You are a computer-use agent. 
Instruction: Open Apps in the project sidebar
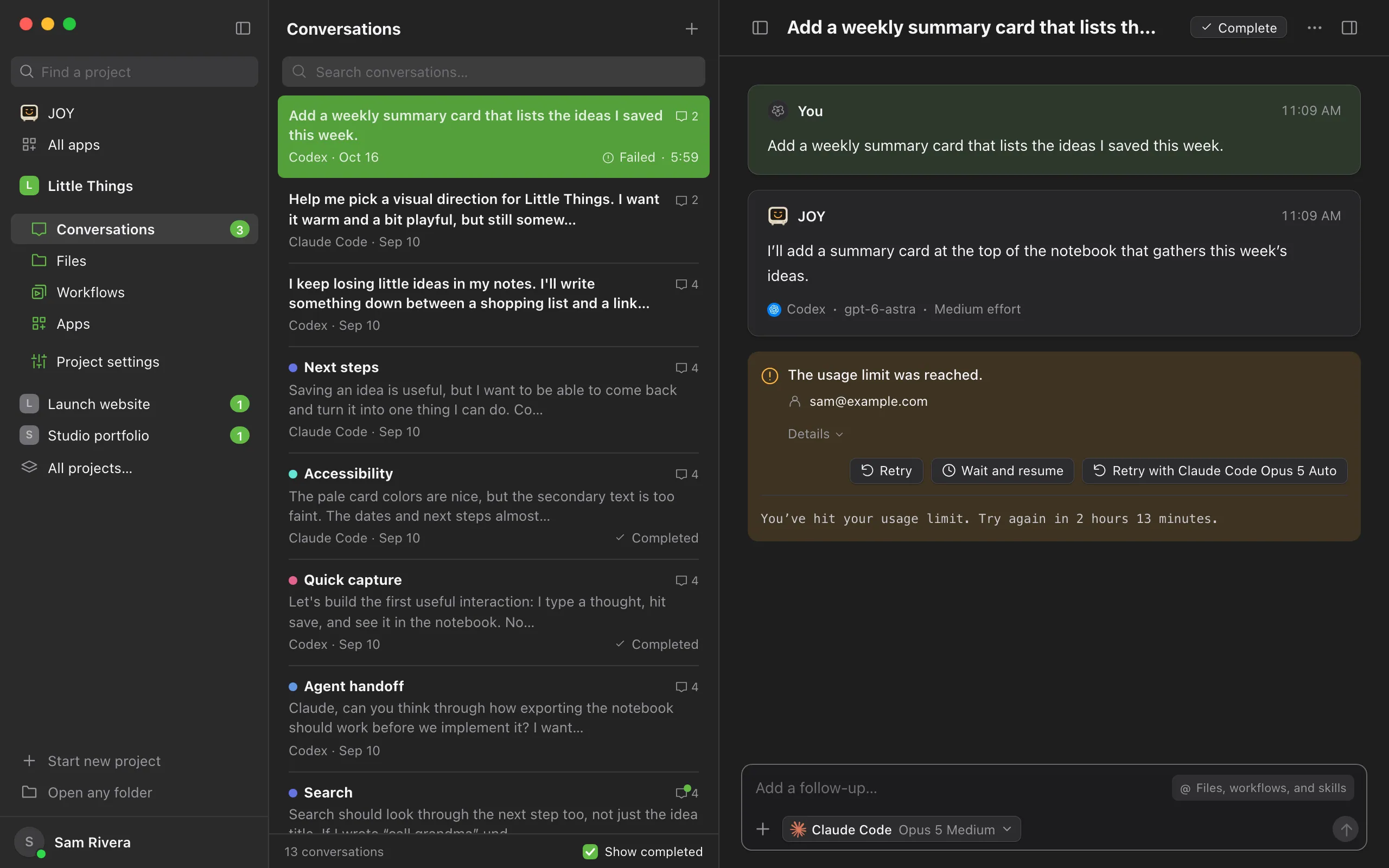coord(135,324)
